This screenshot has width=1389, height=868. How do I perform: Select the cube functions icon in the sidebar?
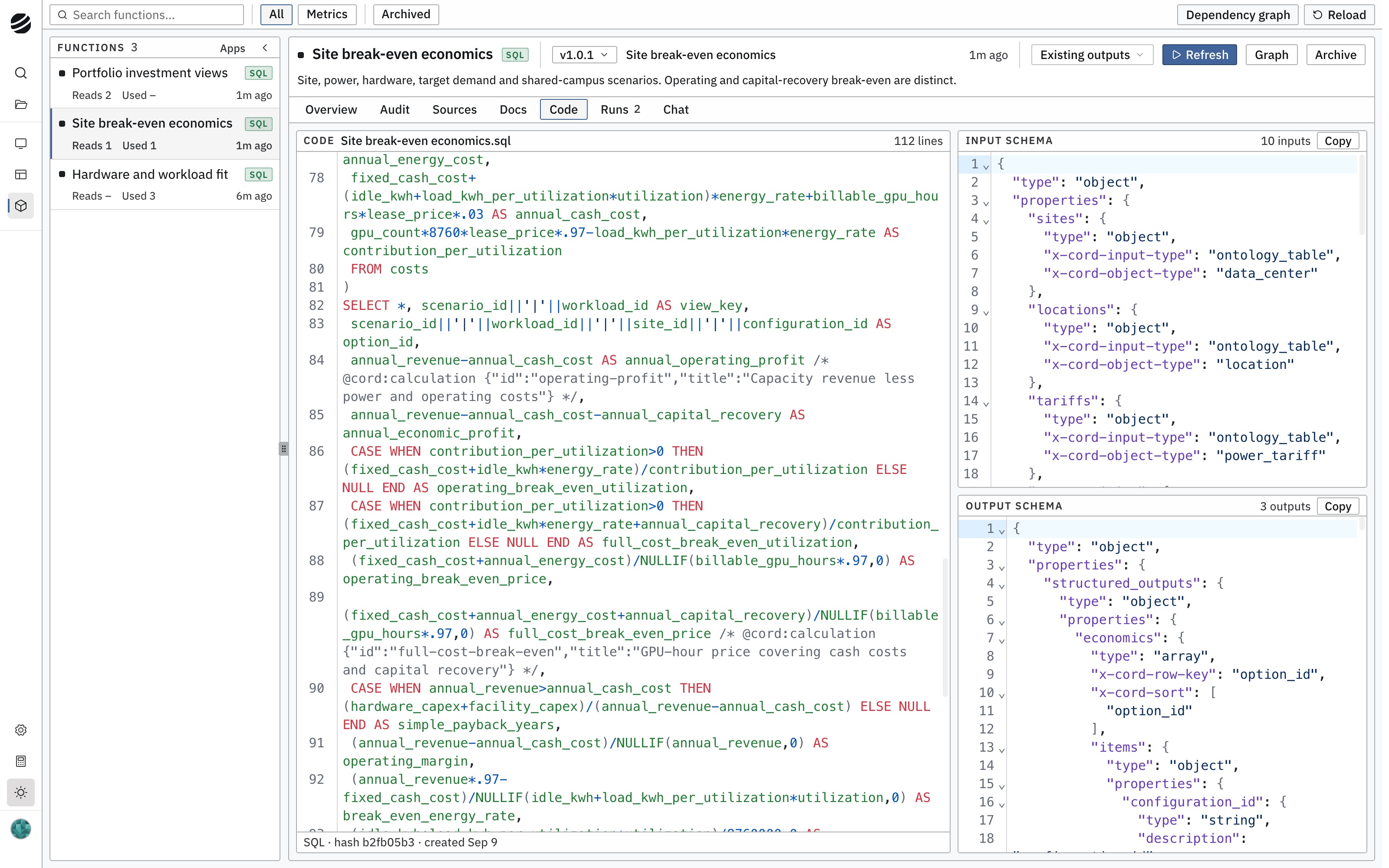(x=21, y=206)
